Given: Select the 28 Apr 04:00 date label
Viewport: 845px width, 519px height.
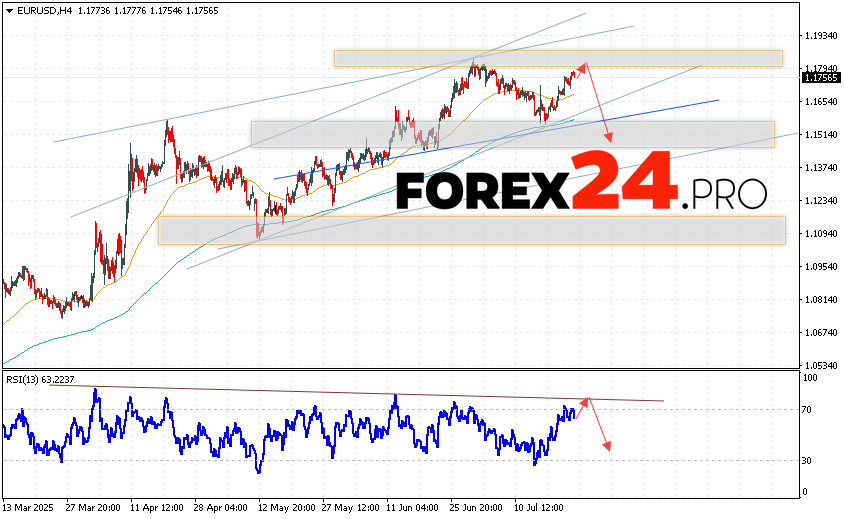Looking at the screenshot, I should [220, 508].
